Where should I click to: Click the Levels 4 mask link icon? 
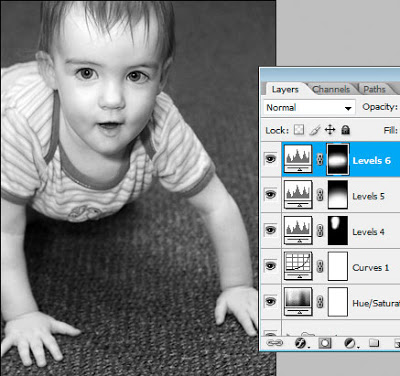(x=320, y=230)
